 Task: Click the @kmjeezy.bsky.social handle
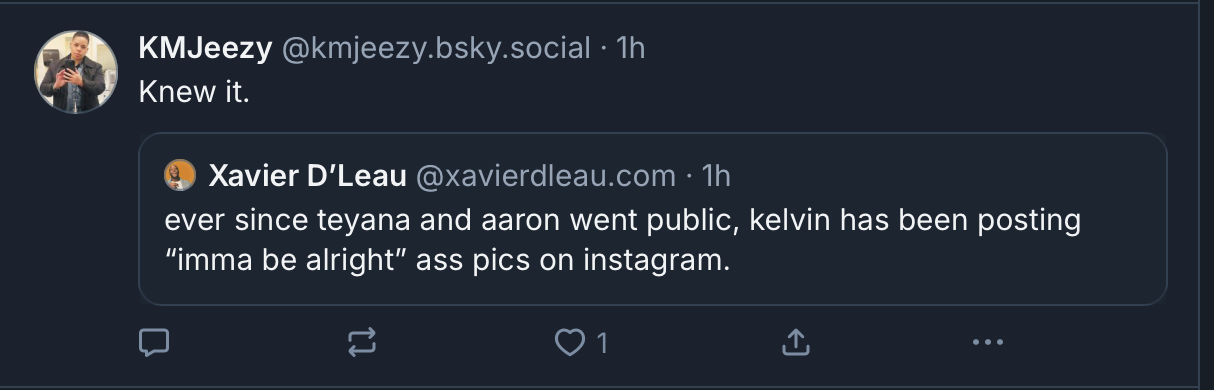(x=436, y=48)
